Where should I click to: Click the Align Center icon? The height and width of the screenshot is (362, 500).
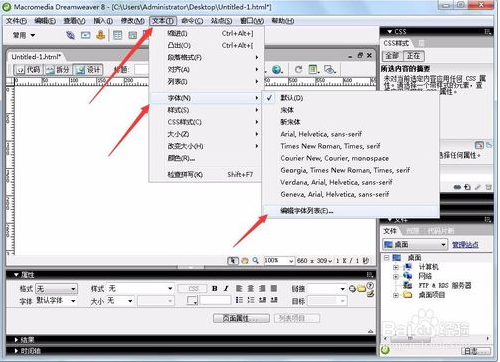pos(251,289)
